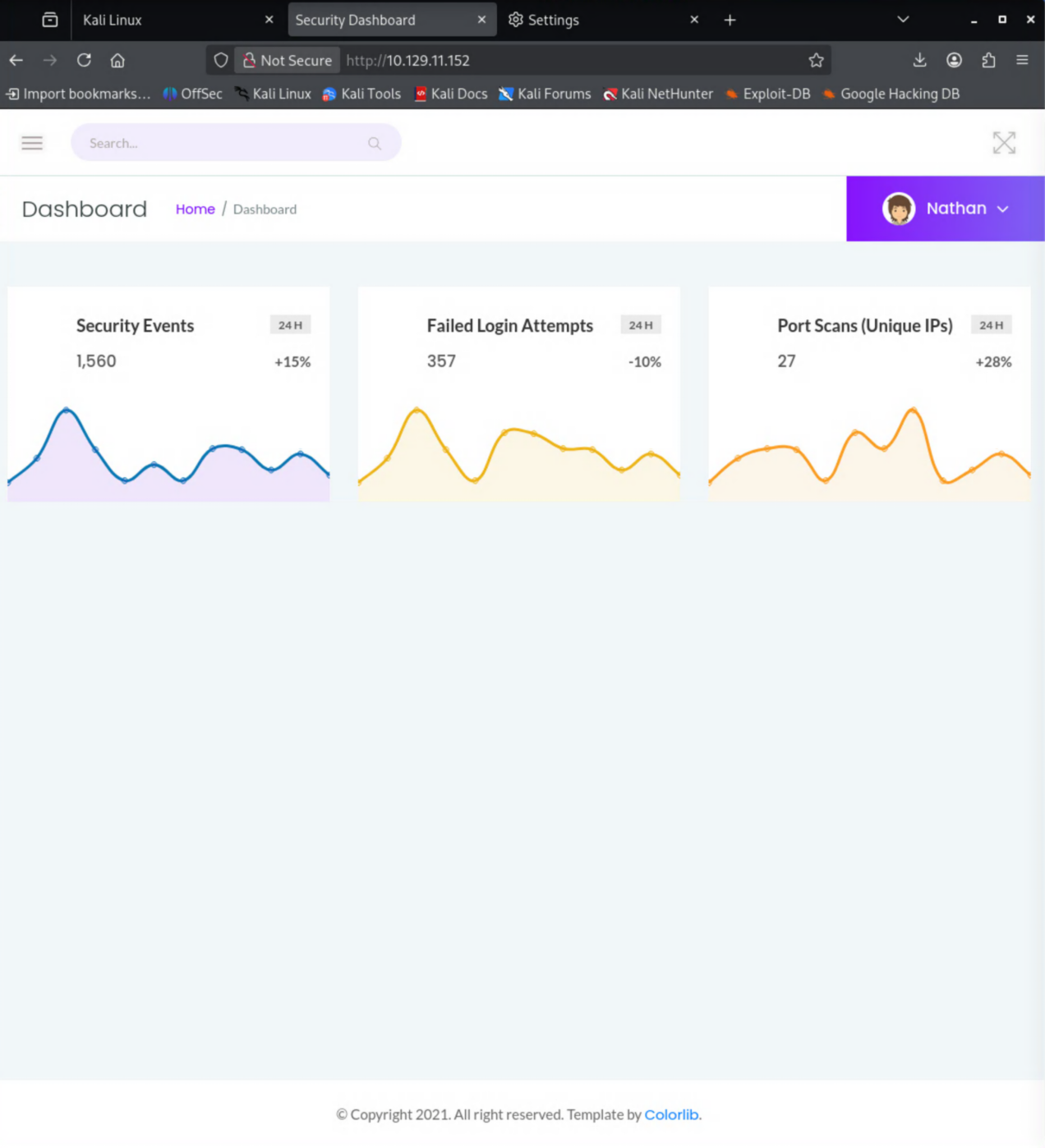
Task: Open the Kali Docs bookmark
Action: 450,94
